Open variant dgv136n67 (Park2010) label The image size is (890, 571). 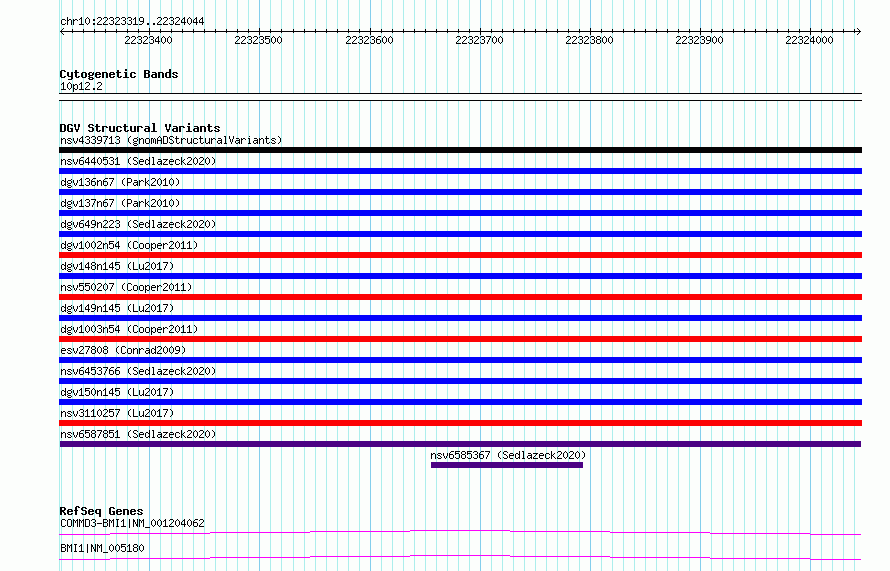pos(120,182)
